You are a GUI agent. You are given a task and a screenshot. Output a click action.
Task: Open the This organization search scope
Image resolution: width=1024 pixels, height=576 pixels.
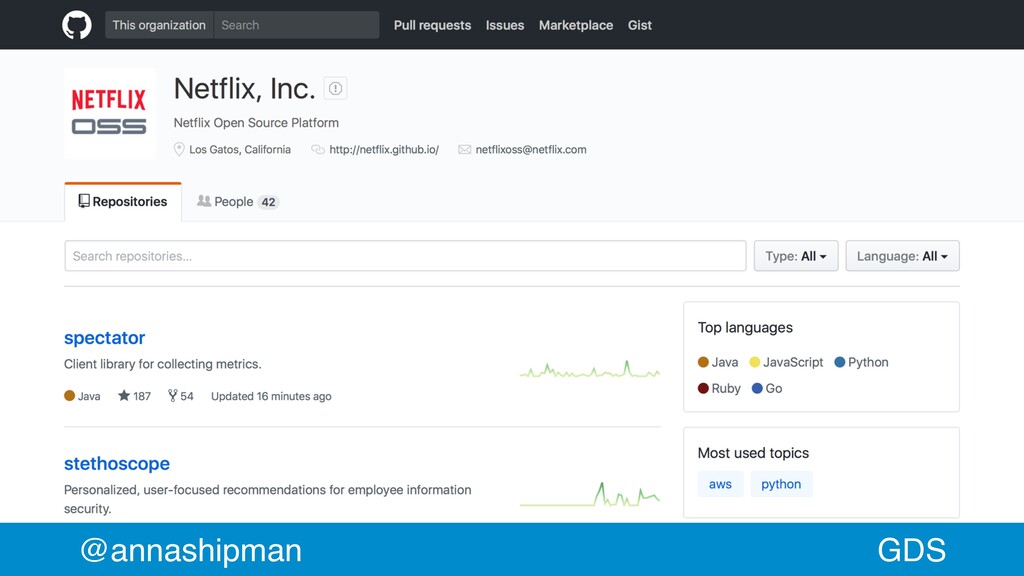(159, 25)
